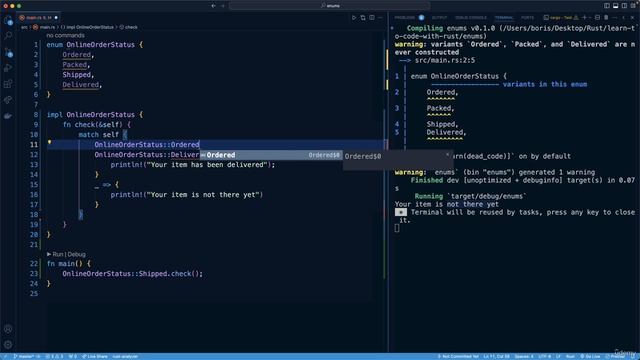Screen dimensions: 640x360
Task: Click errors and warnings count in status bar
Action: click(54, 356)
